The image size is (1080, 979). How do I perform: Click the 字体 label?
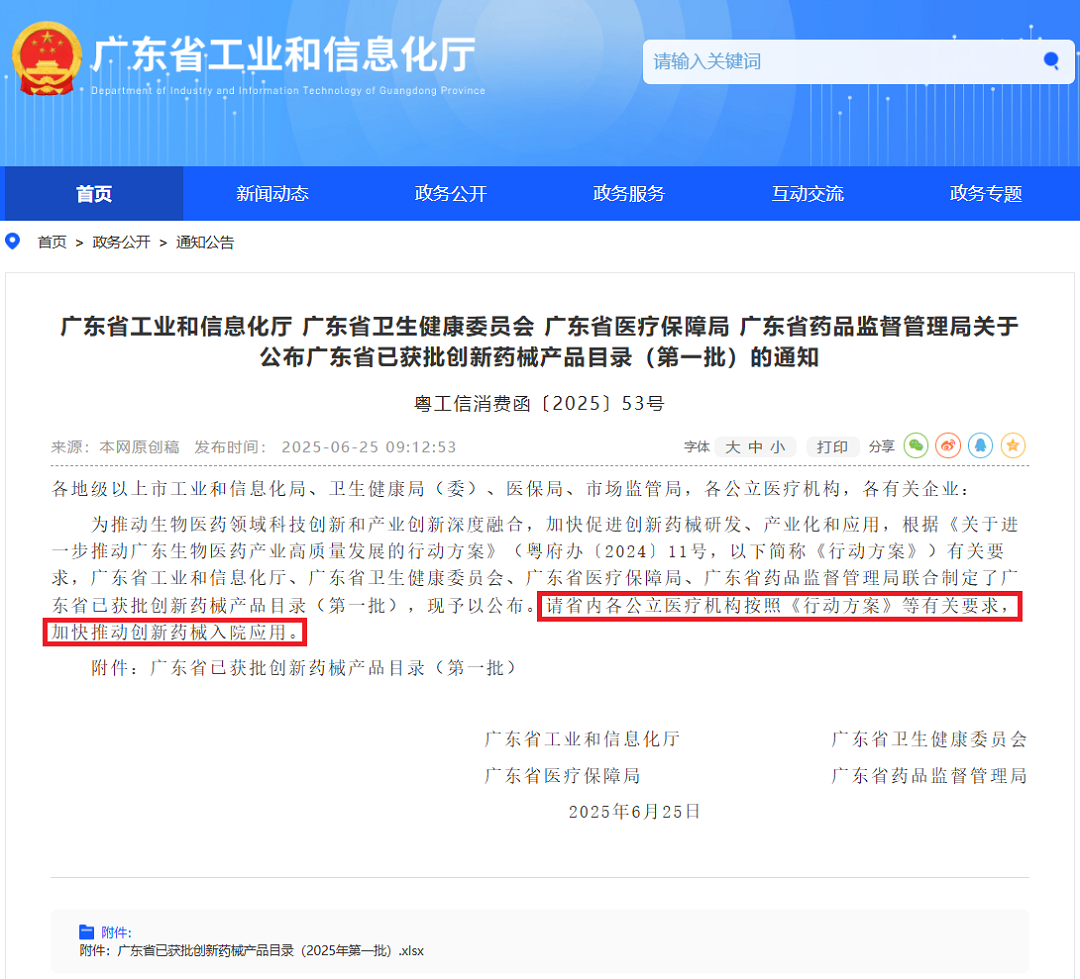pyautogui.click(x=696, y=447)
